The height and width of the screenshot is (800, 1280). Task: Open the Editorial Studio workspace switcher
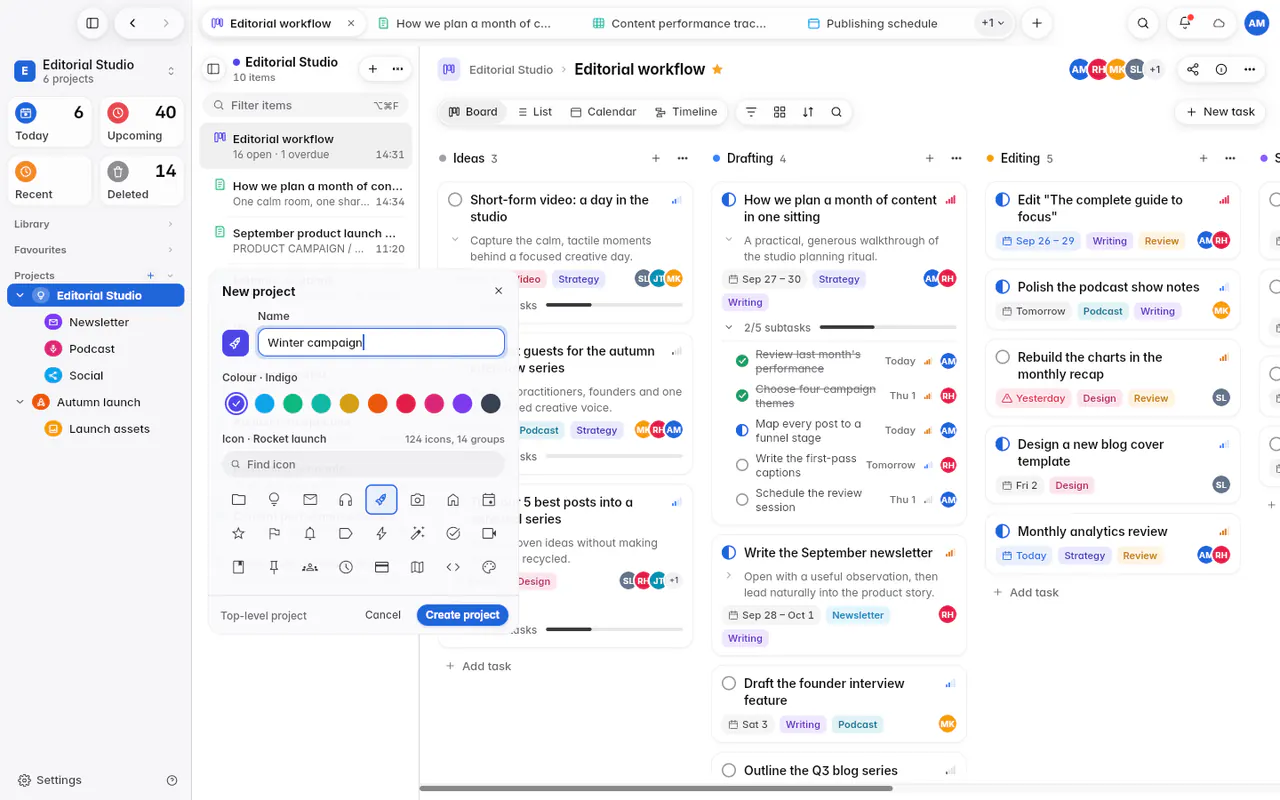pos(96,71)
